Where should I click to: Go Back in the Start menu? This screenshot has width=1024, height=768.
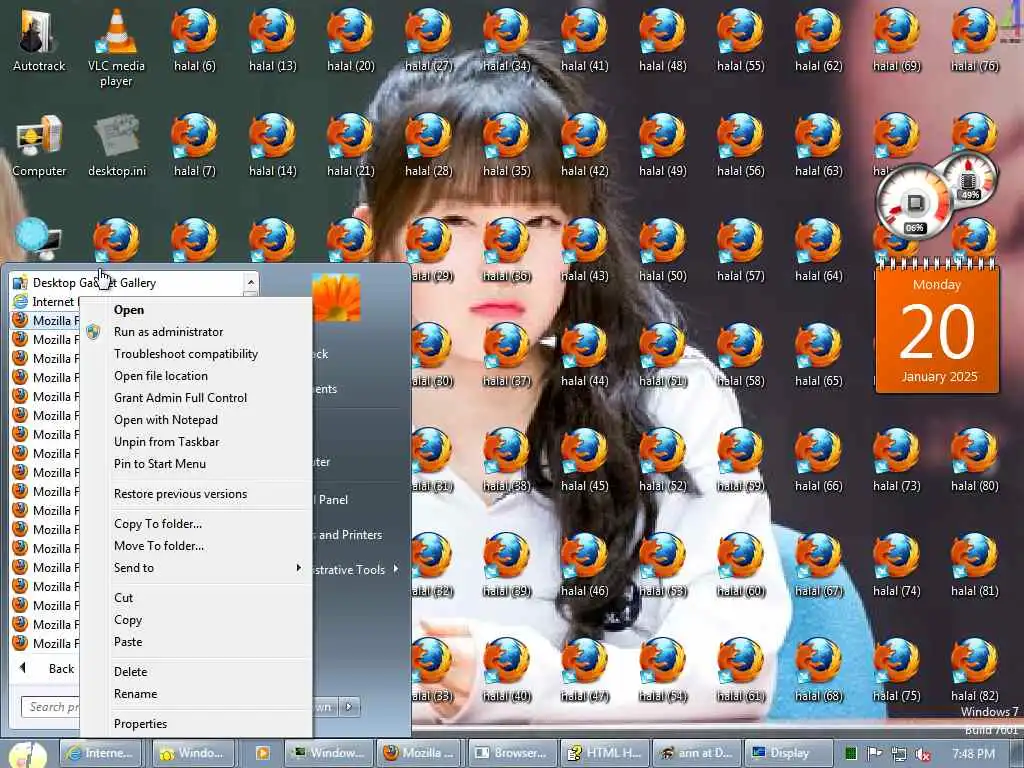(x=47, y=668)
